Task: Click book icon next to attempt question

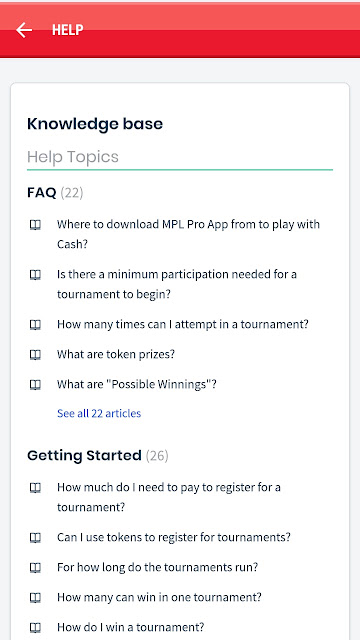Action: point(36,325)
